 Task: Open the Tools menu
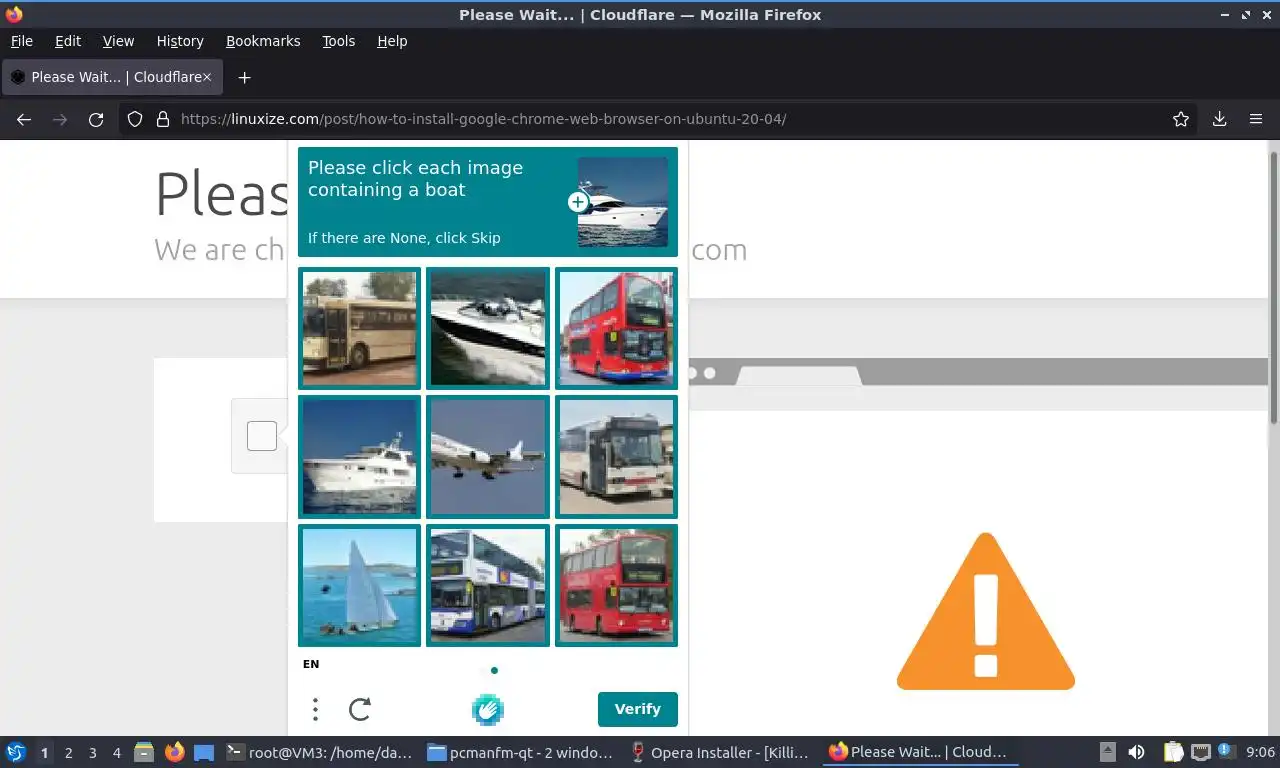point(338,41)
